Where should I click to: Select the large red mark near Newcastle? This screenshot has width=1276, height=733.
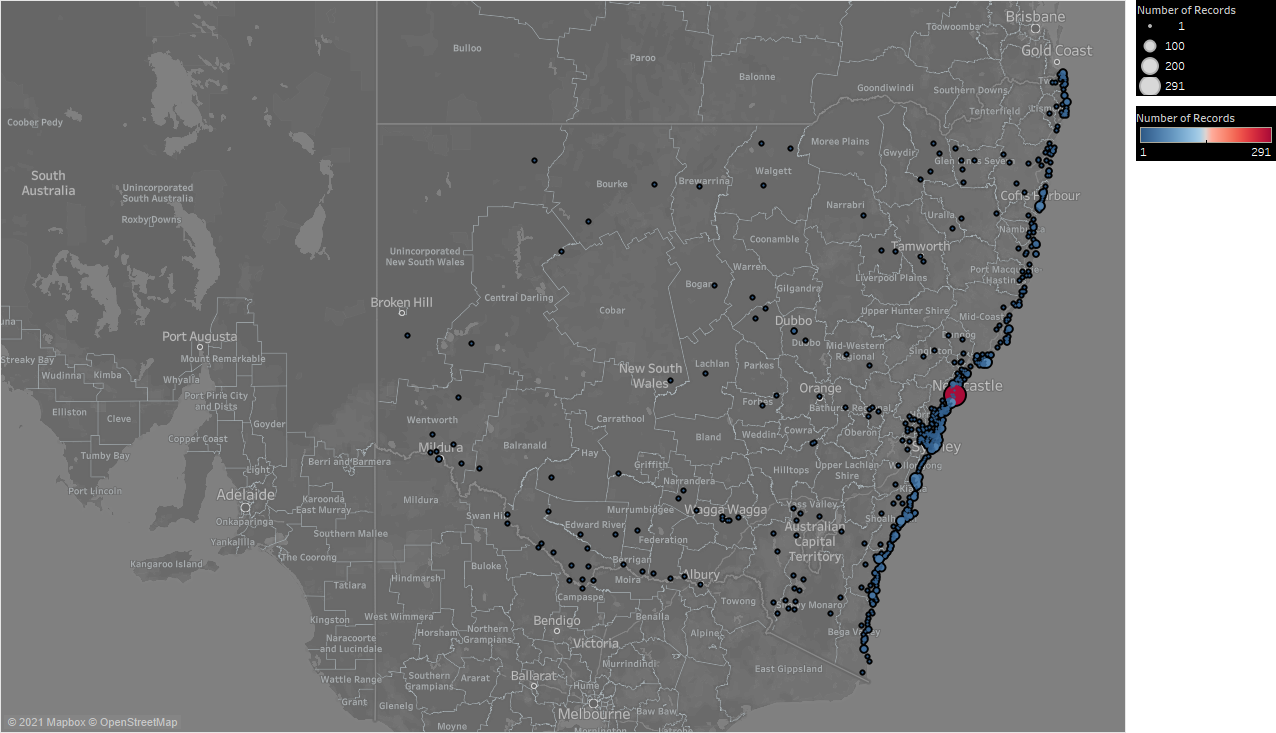(955, 396)
